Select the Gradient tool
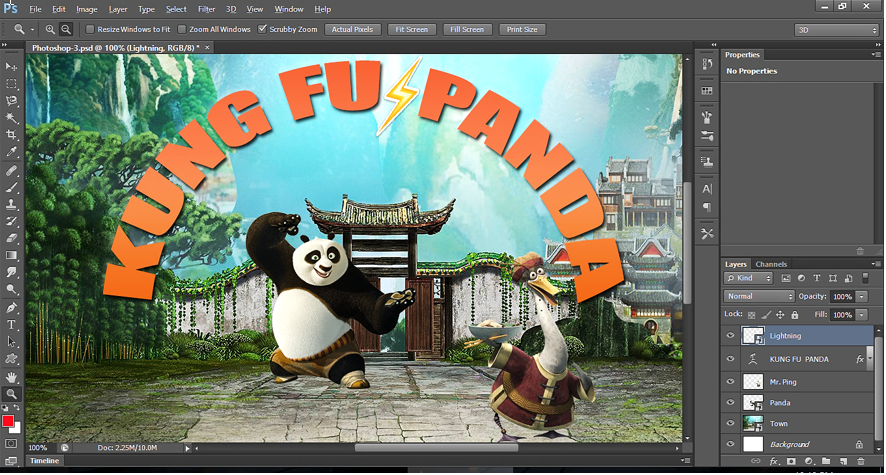 [x=11, y=255]
